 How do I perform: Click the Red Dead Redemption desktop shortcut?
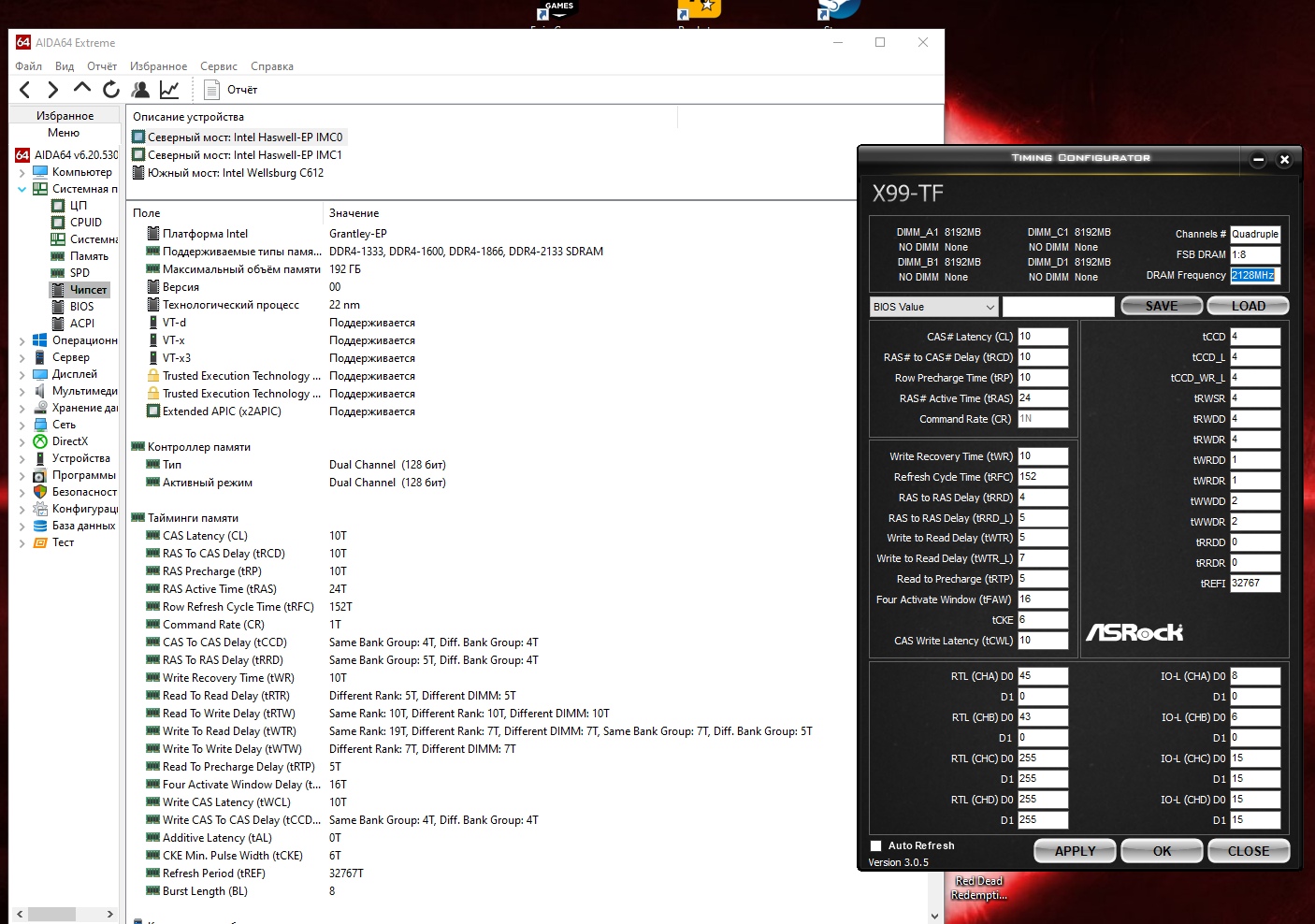[979, 888]
